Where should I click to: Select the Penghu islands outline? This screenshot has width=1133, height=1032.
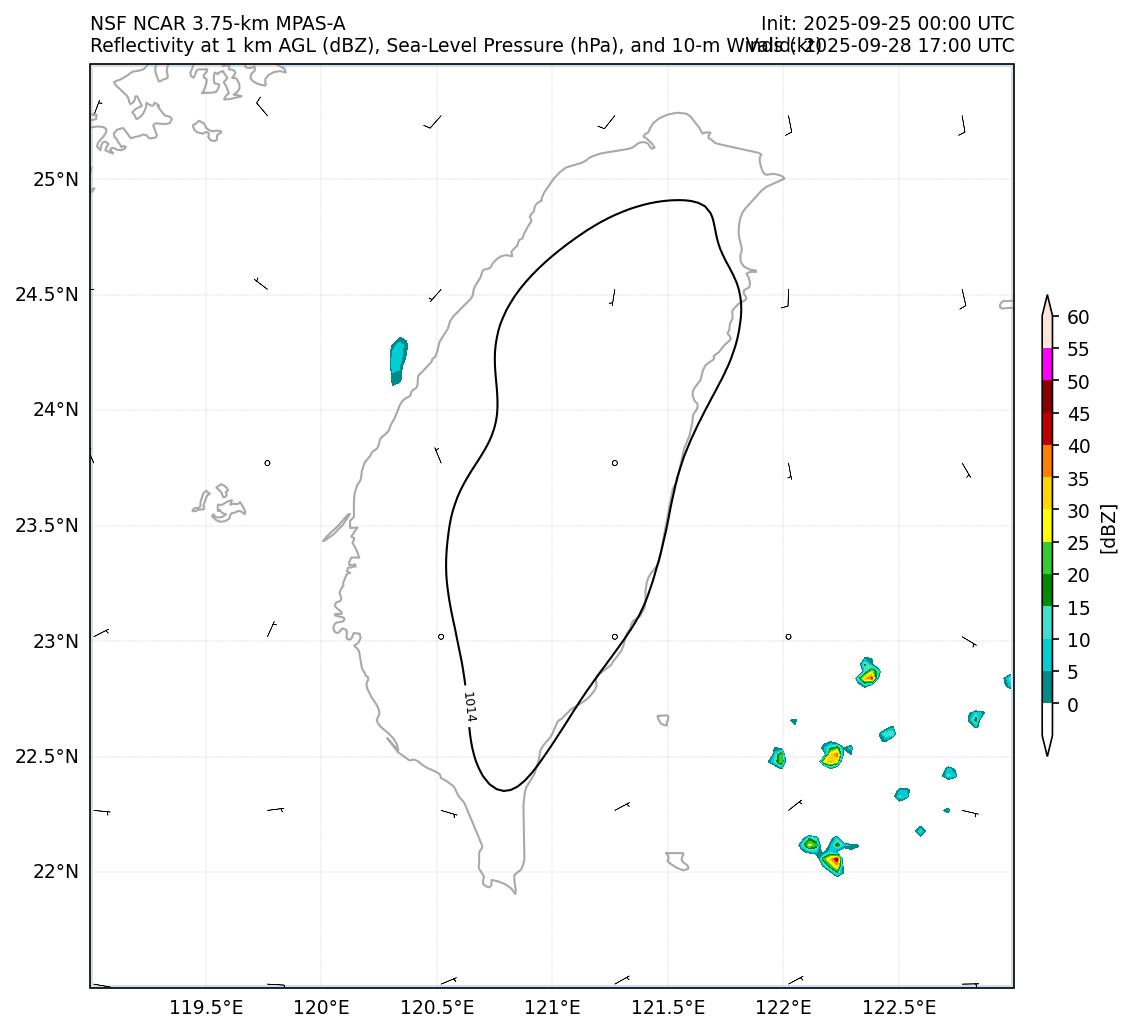(220, 503)
